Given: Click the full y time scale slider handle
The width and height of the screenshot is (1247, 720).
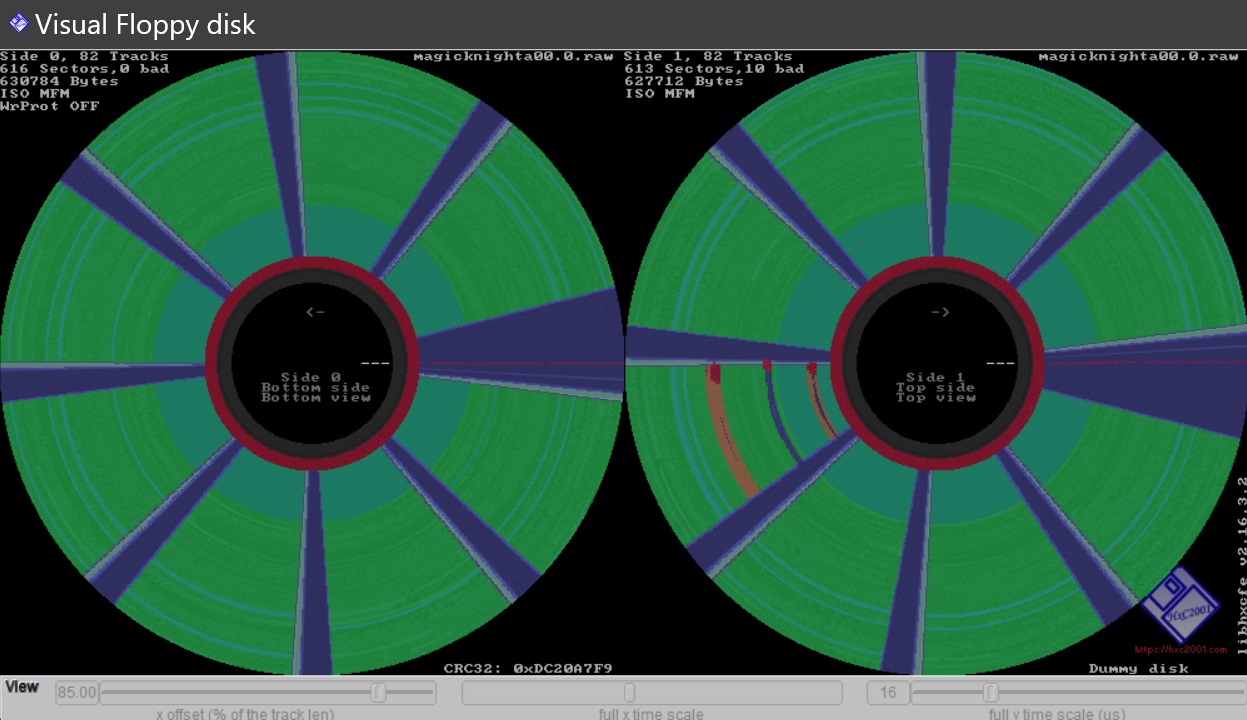Looking at the screenshot, I should coord(990,693).
